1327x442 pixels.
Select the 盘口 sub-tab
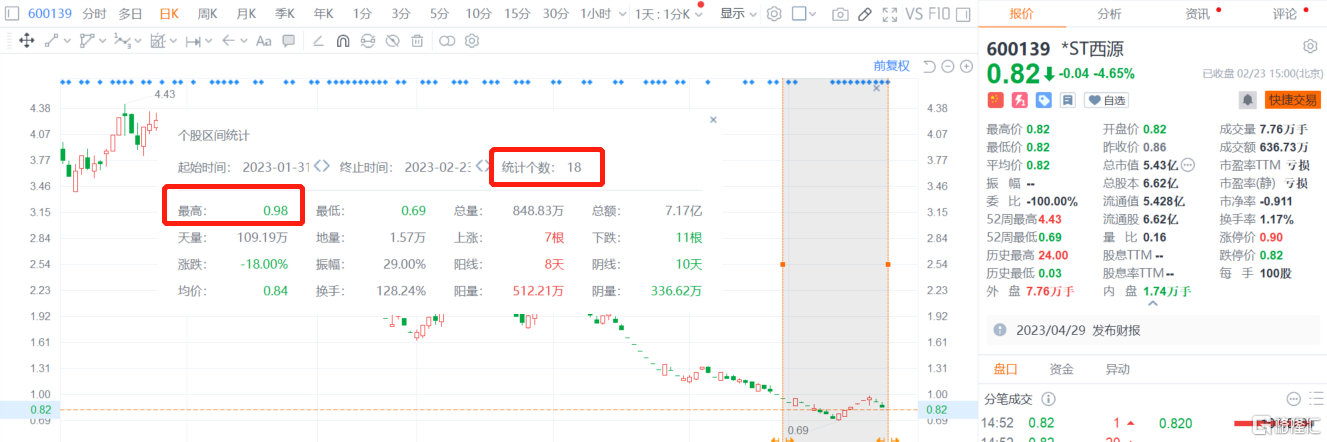point(1004,368)
